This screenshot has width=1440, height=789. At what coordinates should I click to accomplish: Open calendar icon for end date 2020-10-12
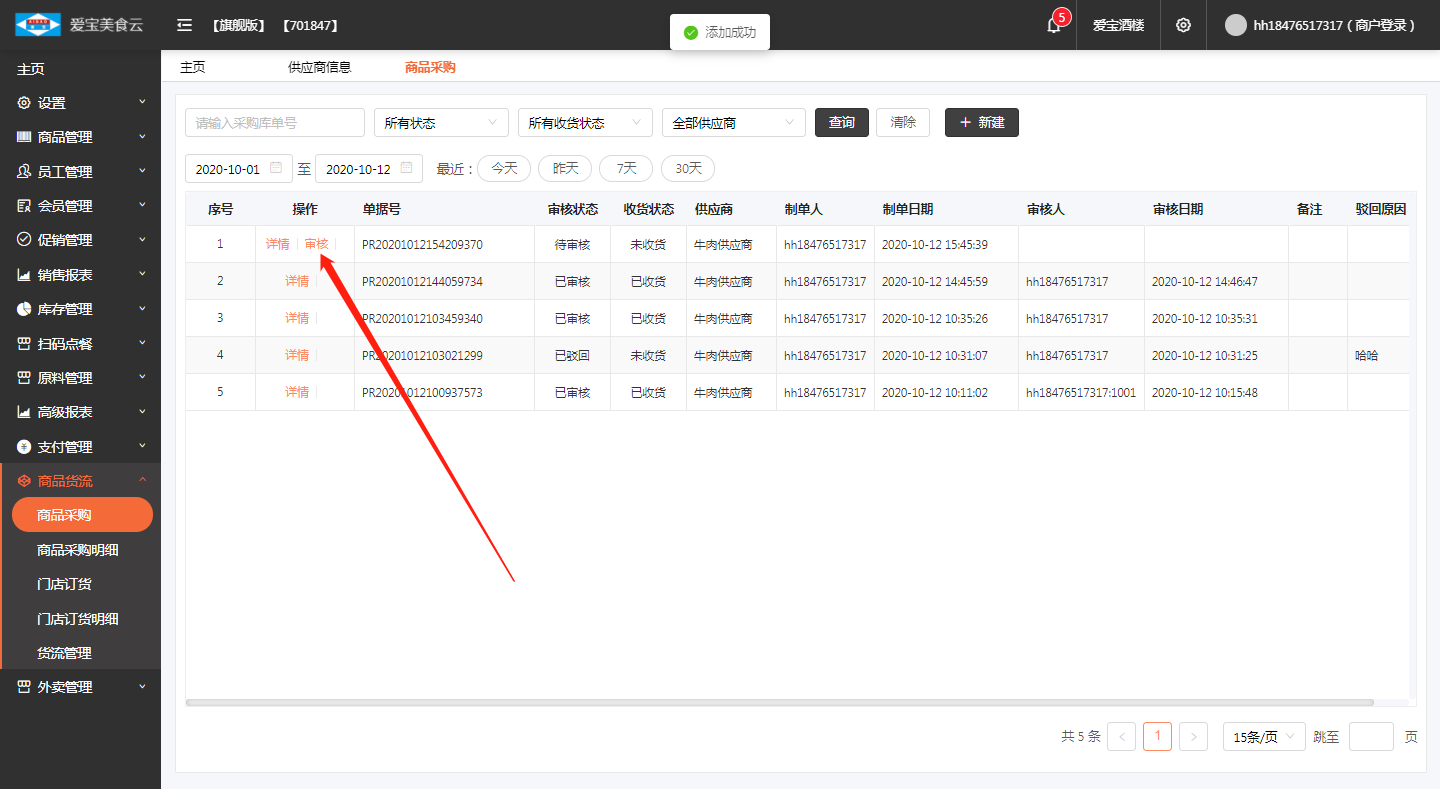click(406, 168)
